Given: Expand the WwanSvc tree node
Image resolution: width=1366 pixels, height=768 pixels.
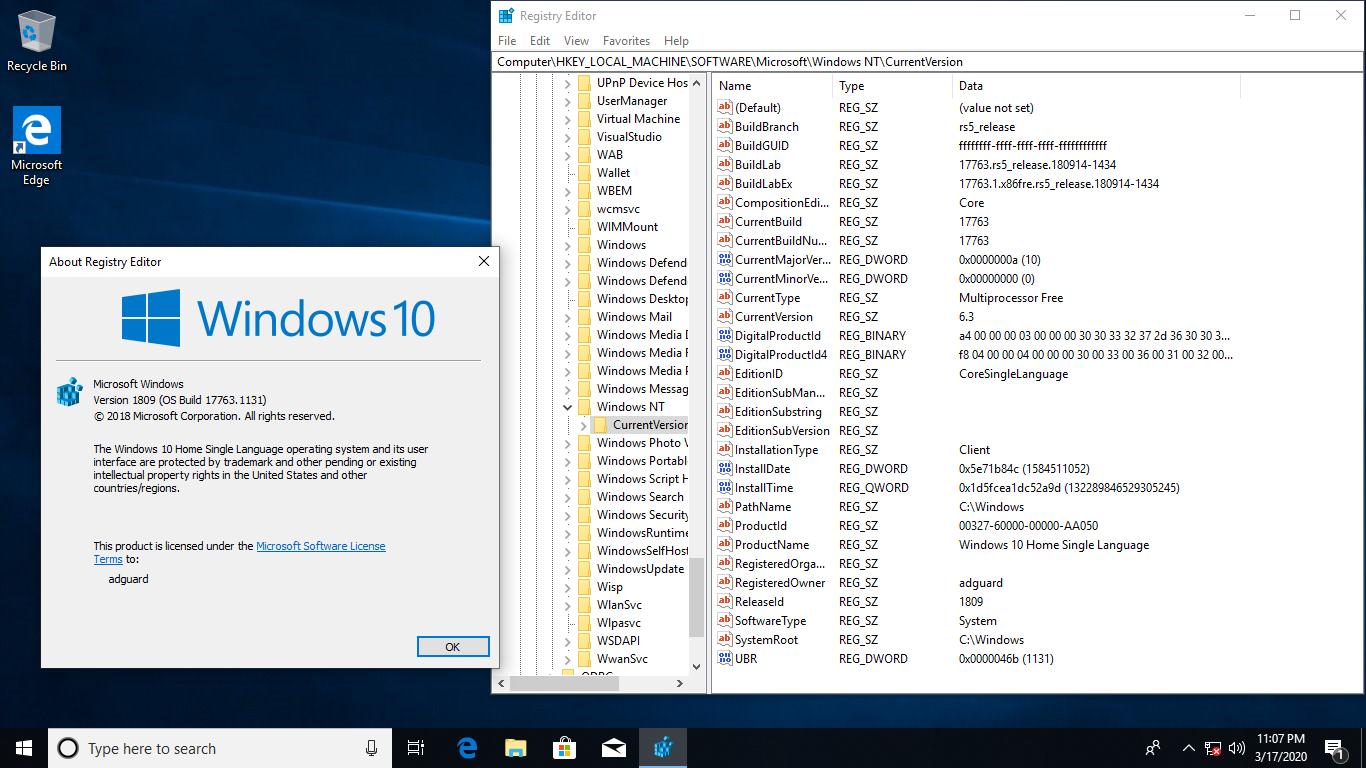Looking at the screenshot, I should point(567,659).
